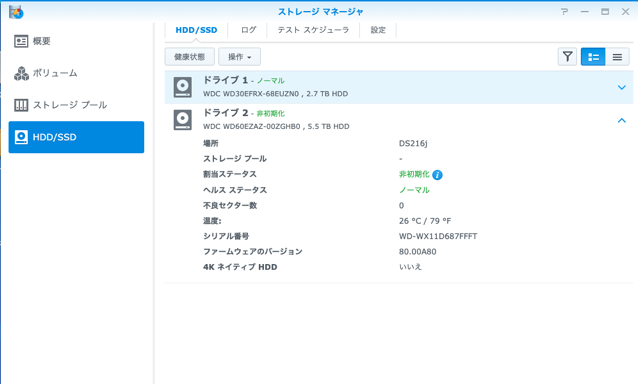Click the ストレージ プール label in drive details
638x384 pixels.
pos(235,159)
